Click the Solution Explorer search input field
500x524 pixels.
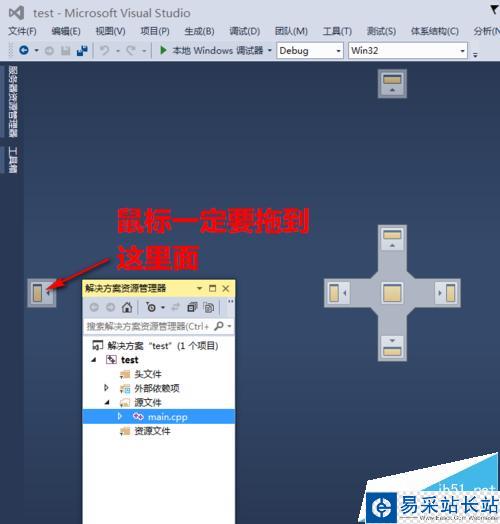(148, 326)
